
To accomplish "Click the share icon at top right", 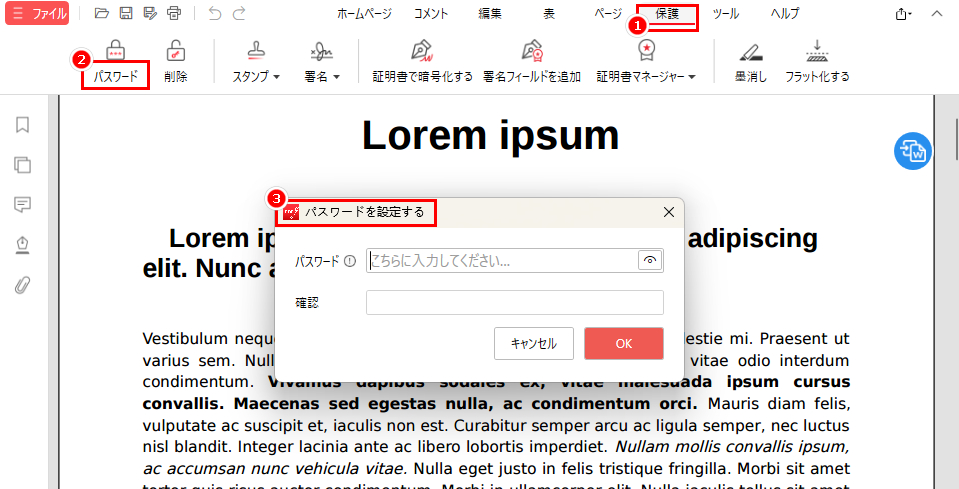I will (903, 13).
